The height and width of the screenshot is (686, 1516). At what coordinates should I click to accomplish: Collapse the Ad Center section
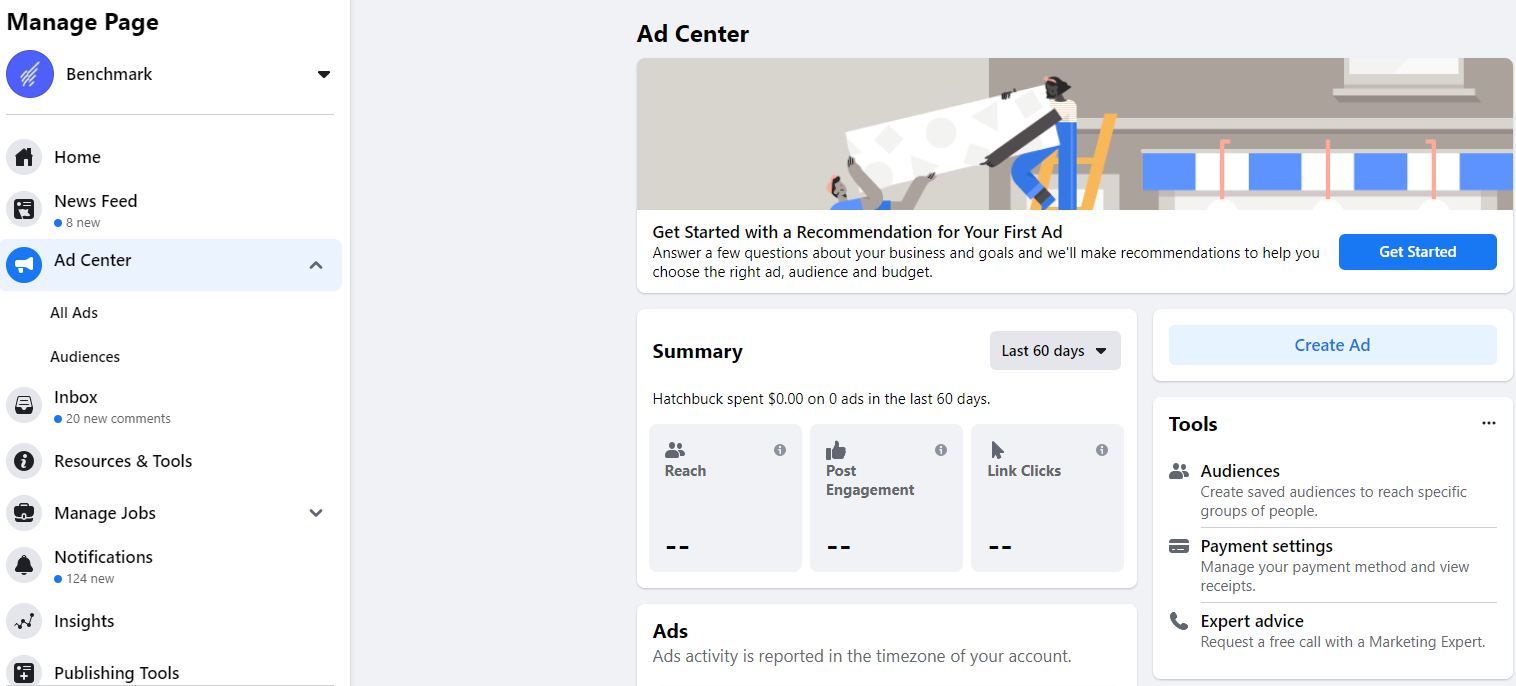coord(316,265)
